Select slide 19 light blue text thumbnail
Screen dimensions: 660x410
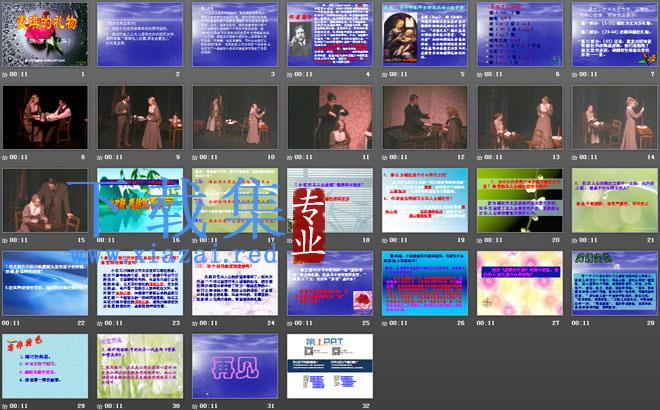click(x=425, y=200)
